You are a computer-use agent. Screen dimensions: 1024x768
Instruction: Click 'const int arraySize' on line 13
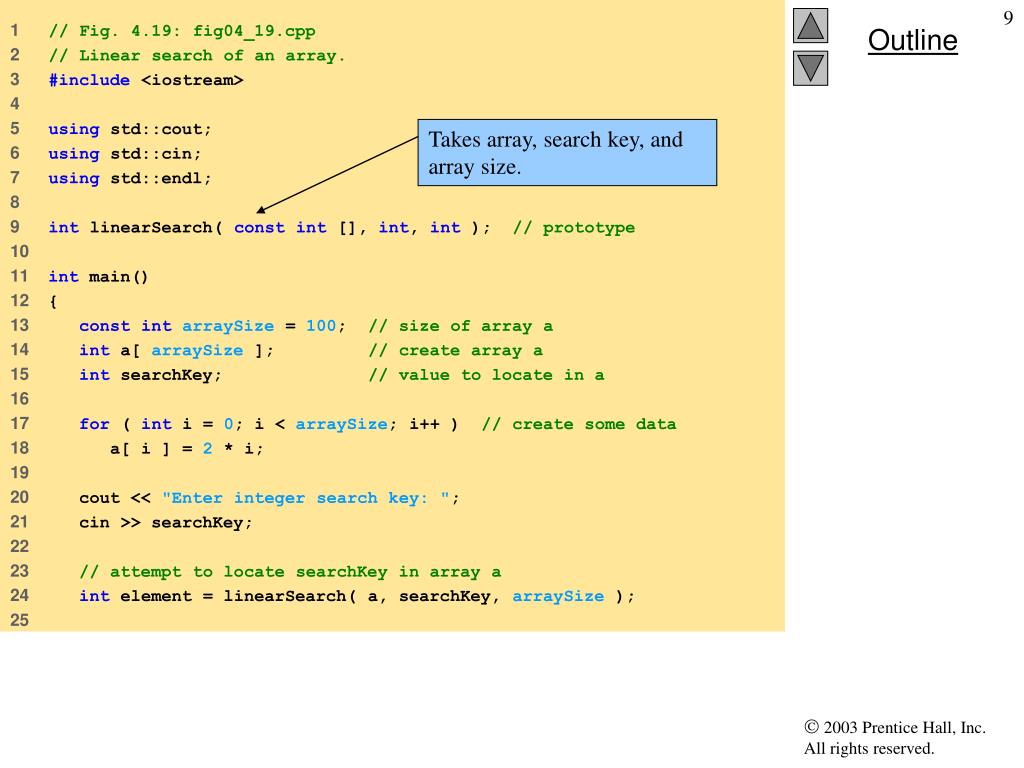176,326
